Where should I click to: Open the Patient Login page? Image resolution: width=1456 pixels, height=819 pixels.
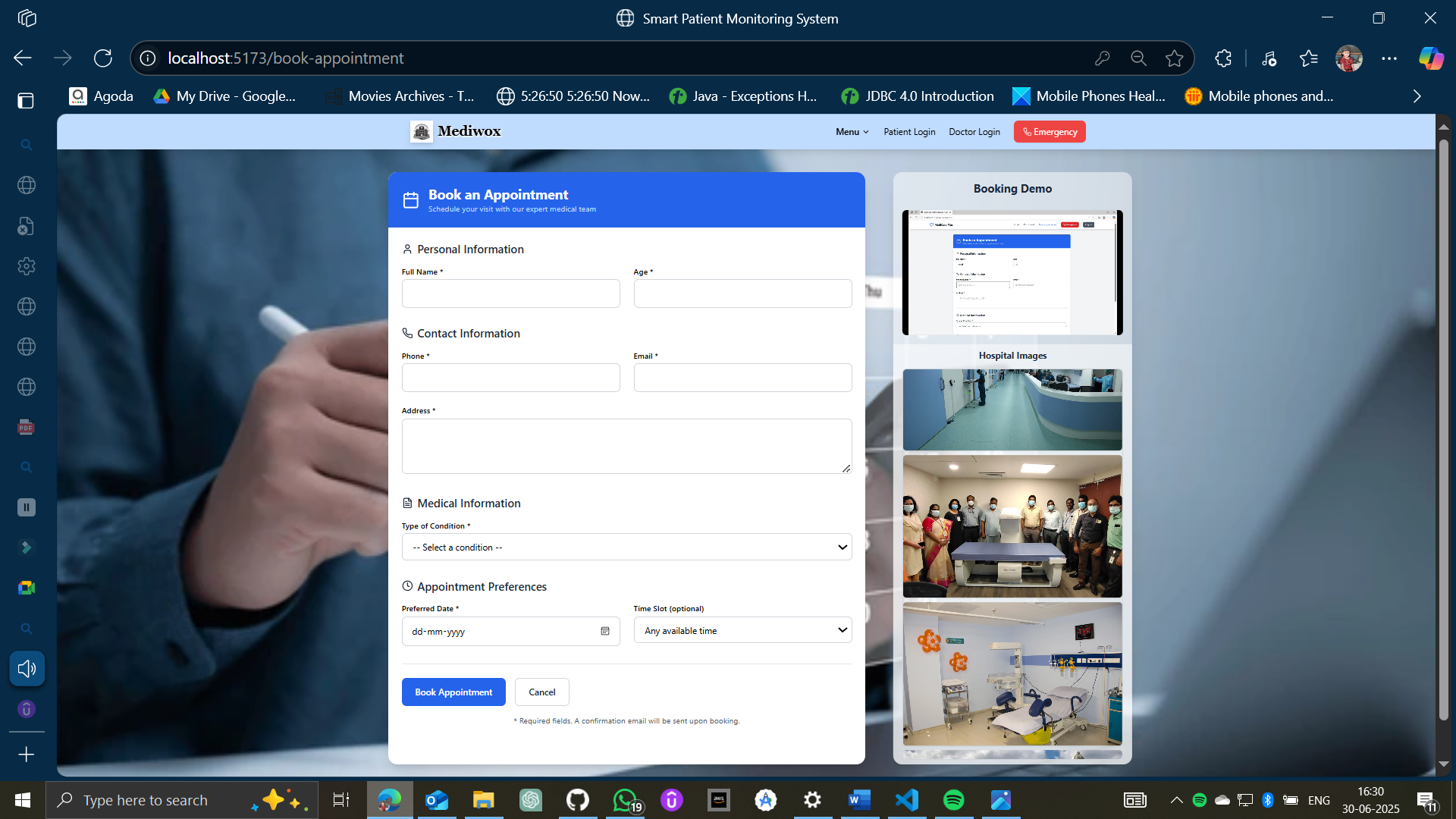tap(909, 132)
